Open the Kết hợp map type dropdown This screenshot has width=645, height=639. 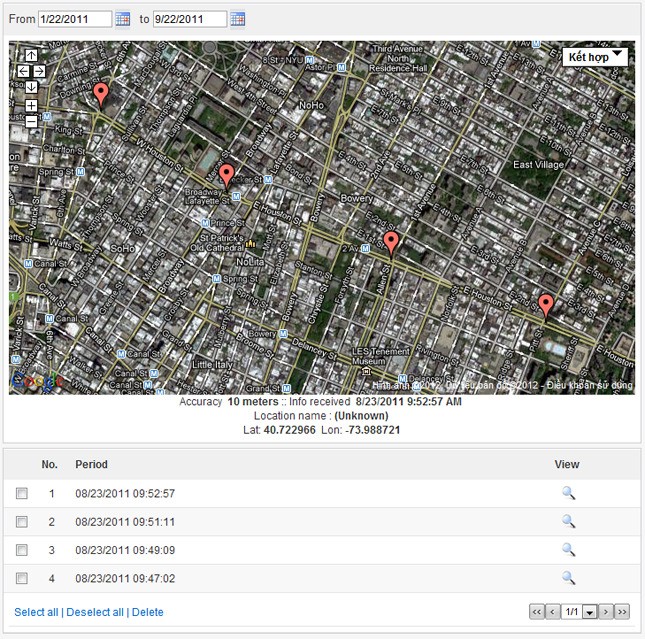coord(595,57)
